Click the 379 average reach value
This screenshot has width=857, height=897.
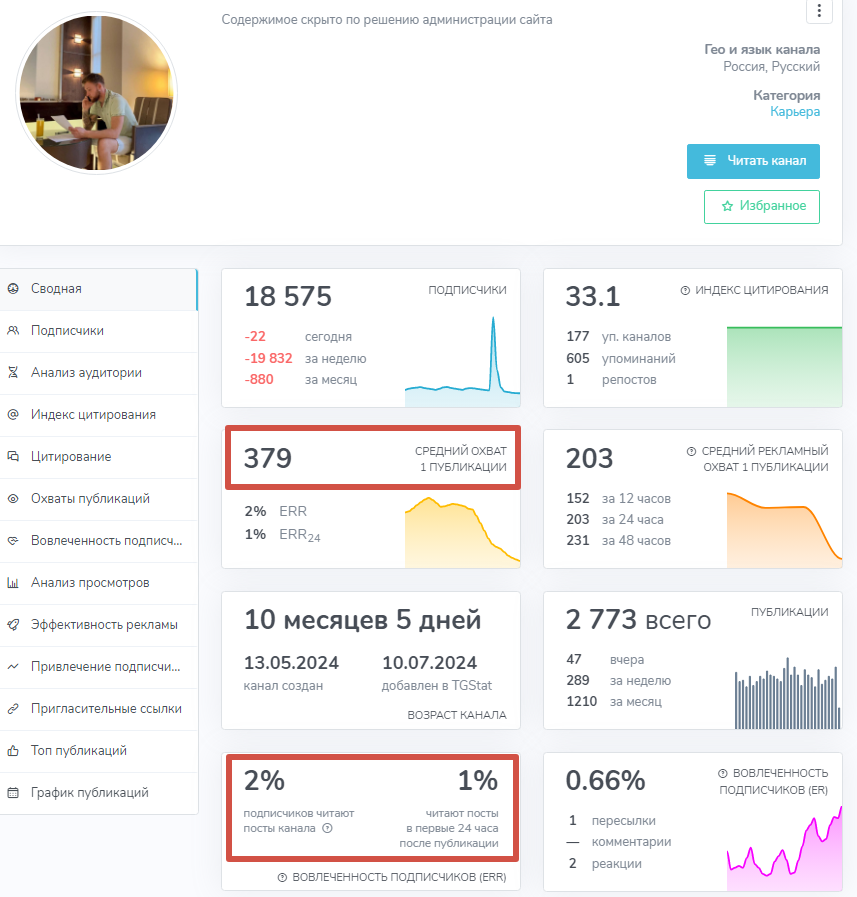(x=268, y=458)
